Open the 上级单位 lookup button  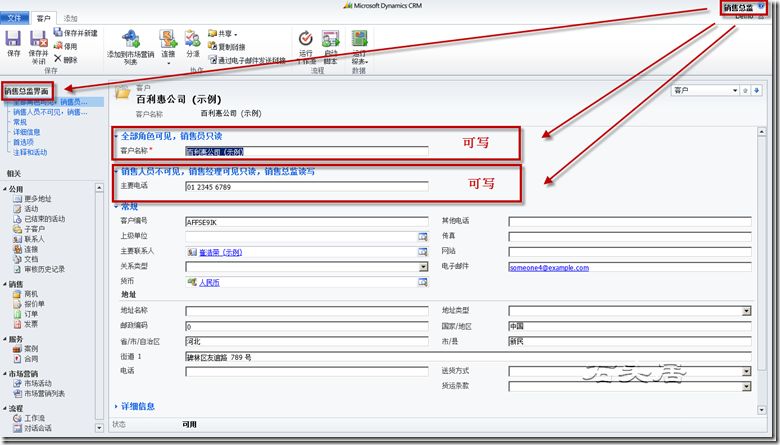point(423,237)
